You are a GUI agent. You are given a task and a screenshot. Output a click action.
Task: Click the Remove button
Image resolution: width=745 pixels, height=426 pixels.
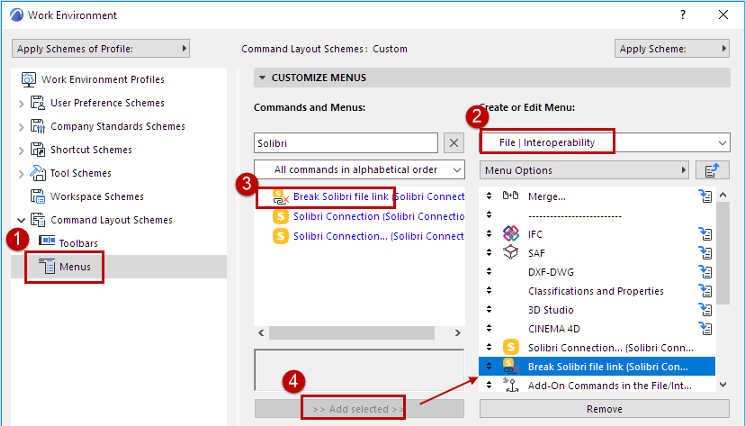pos(604,409)
